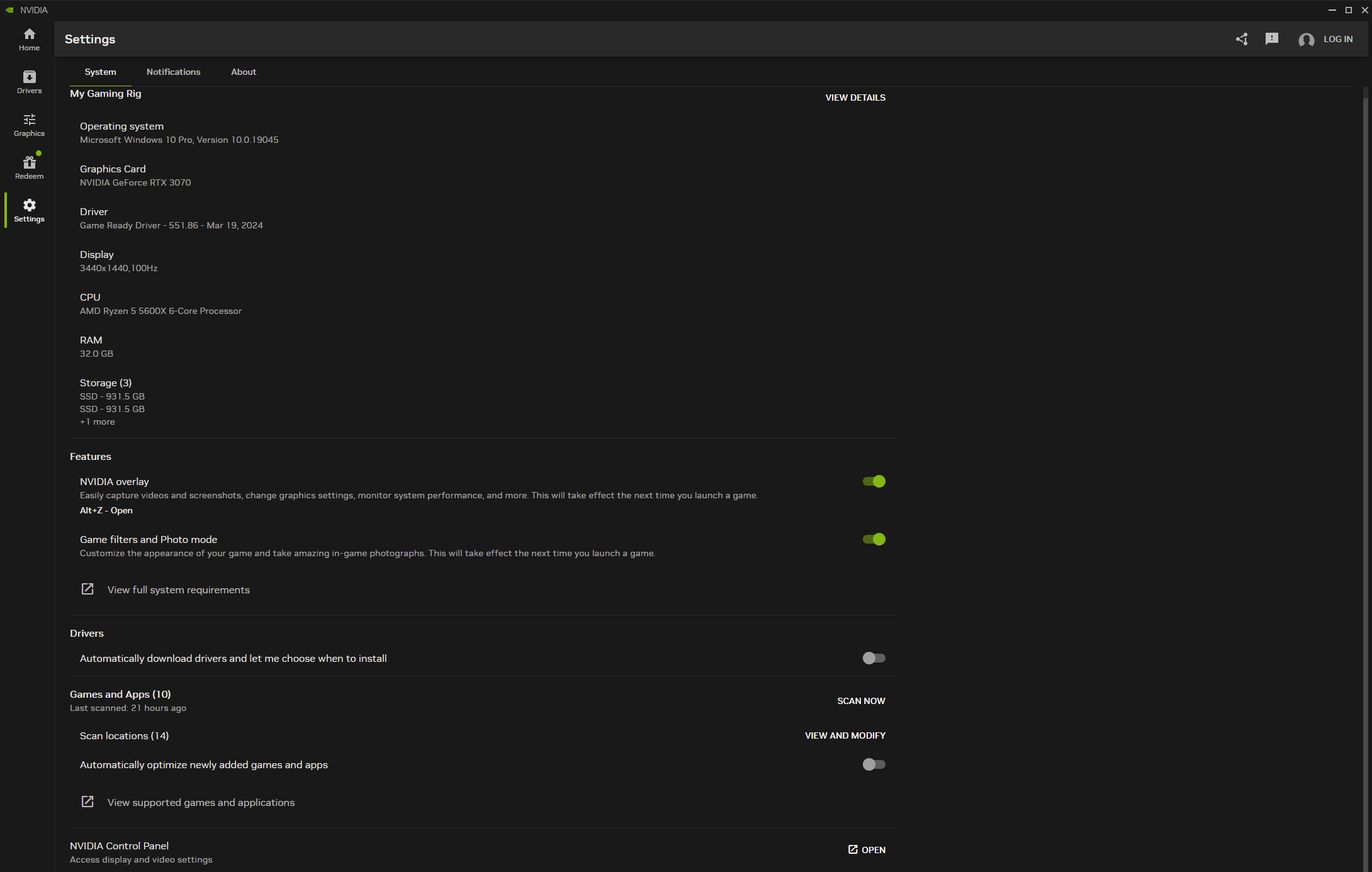The width and height of the screenshot is (1372, 872).
Task: Select the Notifications tab
Action: coord(172,71)
